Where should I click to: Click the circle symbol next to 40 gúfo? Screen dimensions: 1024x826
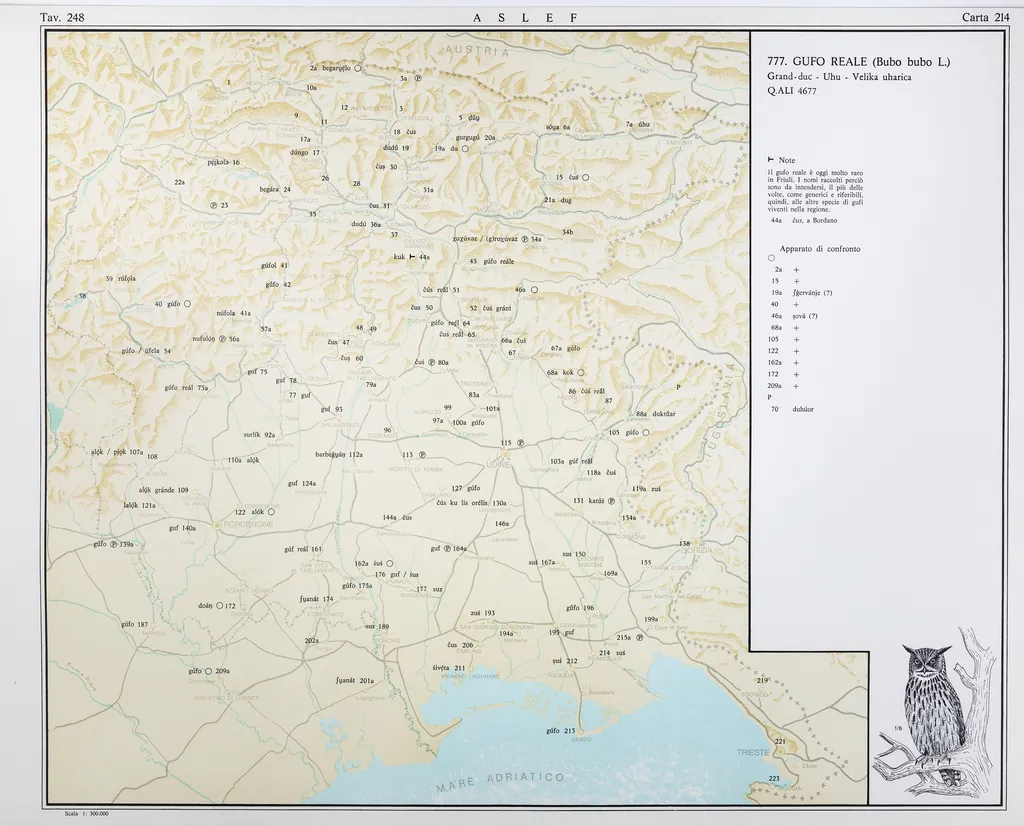pyautogui.click(x=187, y=304)
